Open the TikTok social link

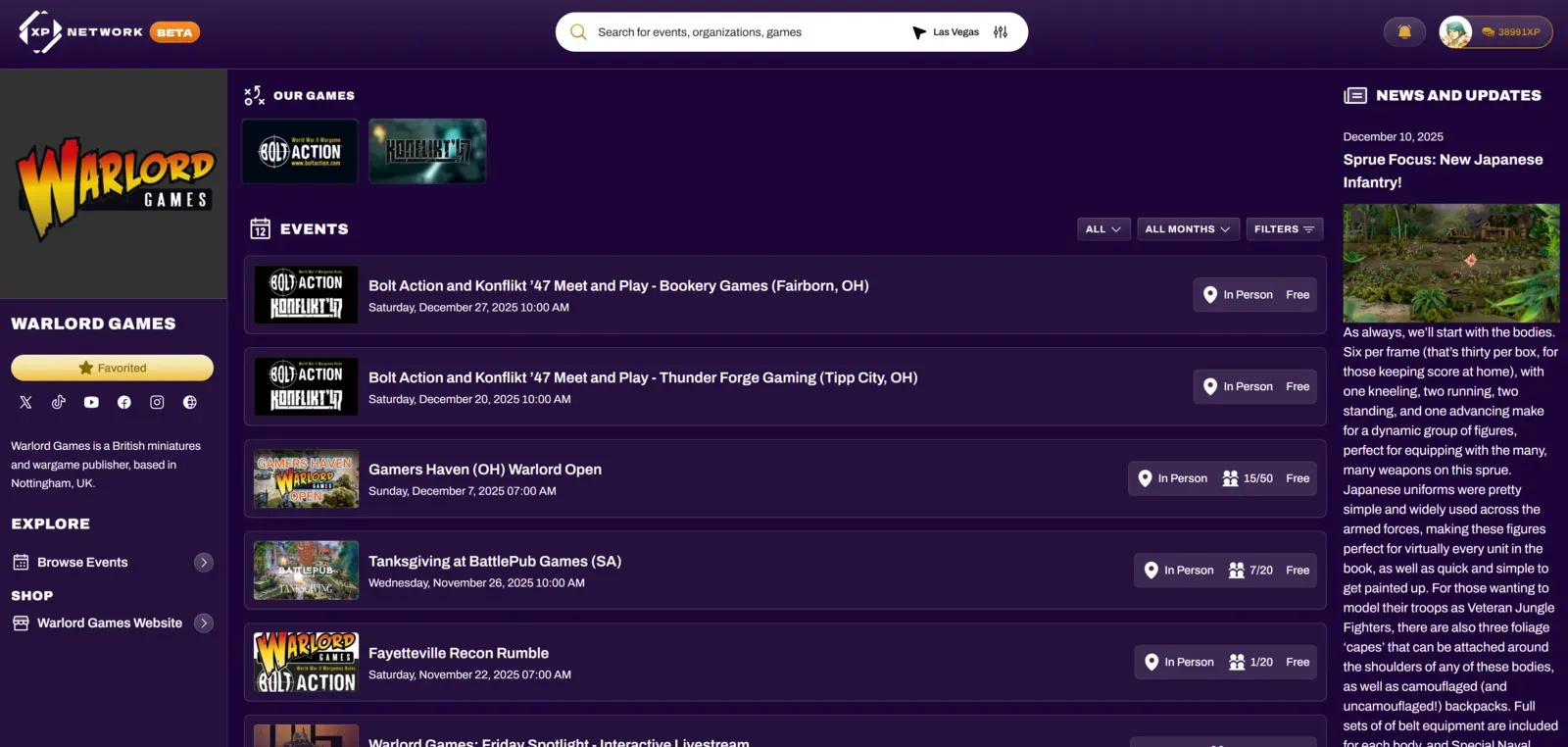59,402
